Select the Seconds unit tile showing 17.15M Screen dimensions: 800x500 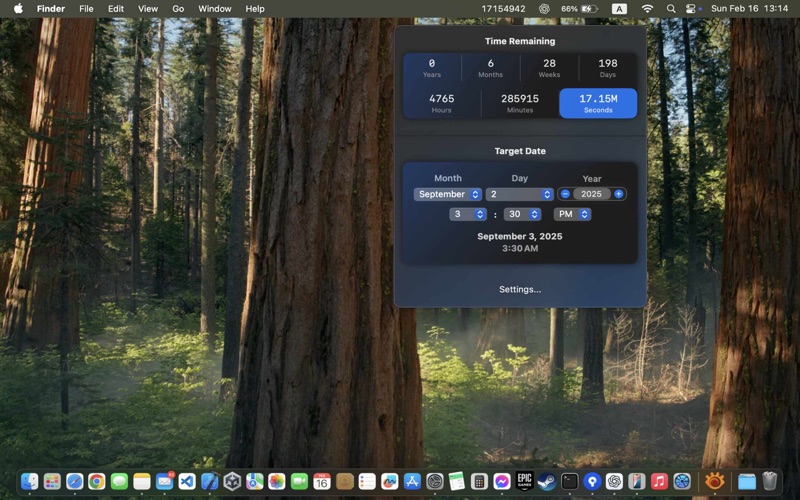(598, 103)
